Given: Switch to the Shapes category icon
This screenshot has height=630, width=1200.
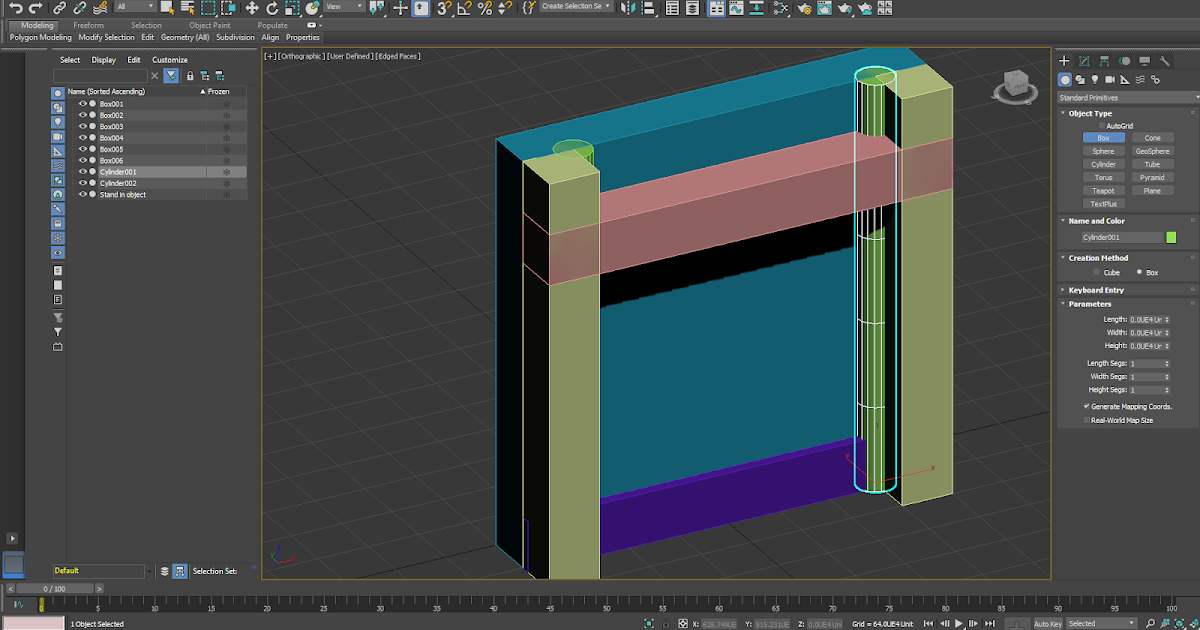Looking at the screenshot, I should click(x=1081, y=79).
